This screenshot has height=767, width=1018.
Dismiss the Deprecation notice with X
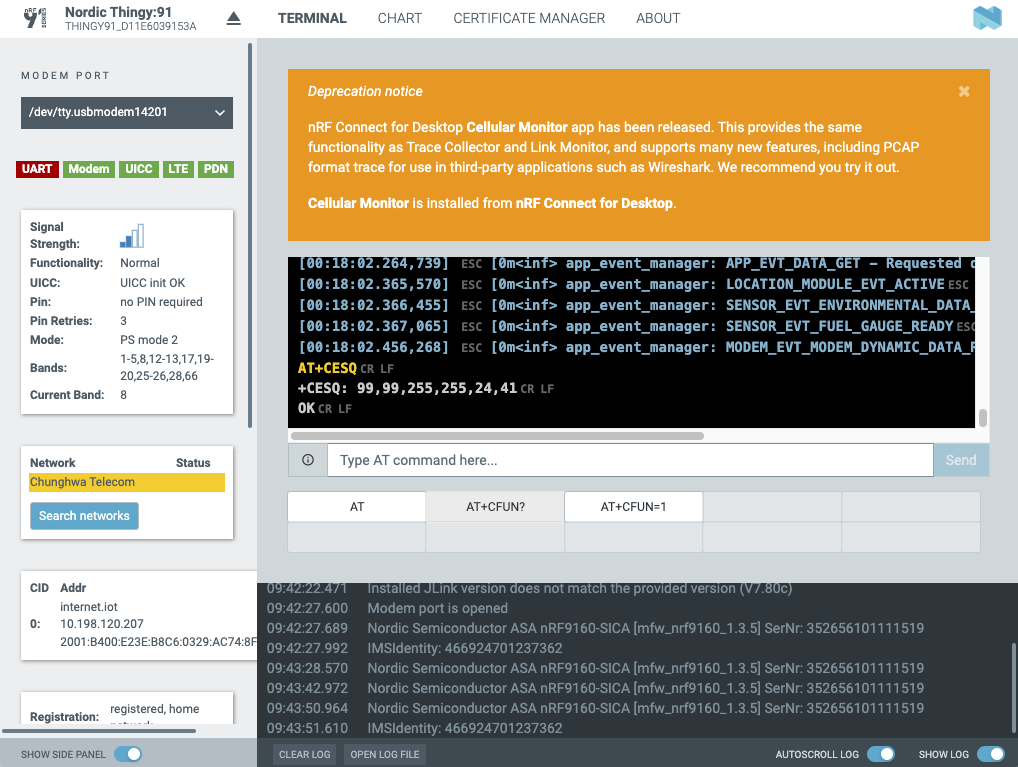[964, 92]
